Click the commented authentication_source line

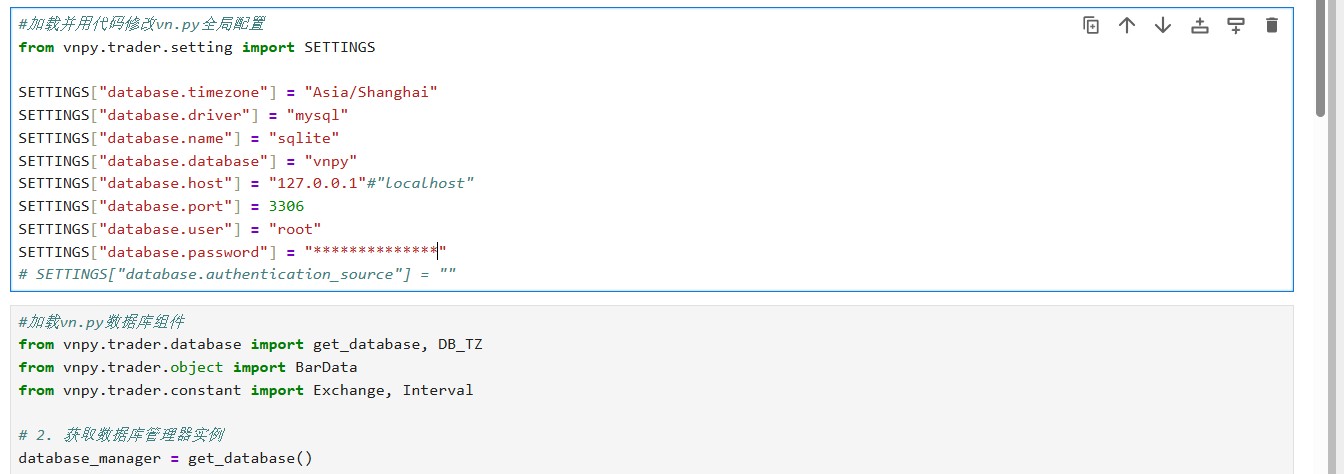pyautogui.click(x=237, y=274)
